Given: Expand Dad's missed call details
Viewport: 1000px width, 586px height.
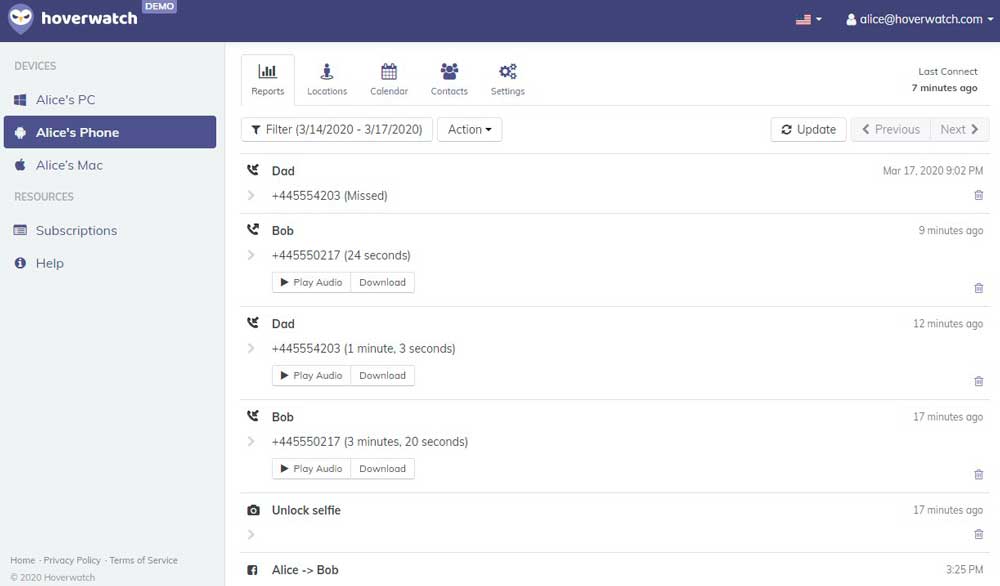Looking at the screenshot, I should tap(251, 196).
